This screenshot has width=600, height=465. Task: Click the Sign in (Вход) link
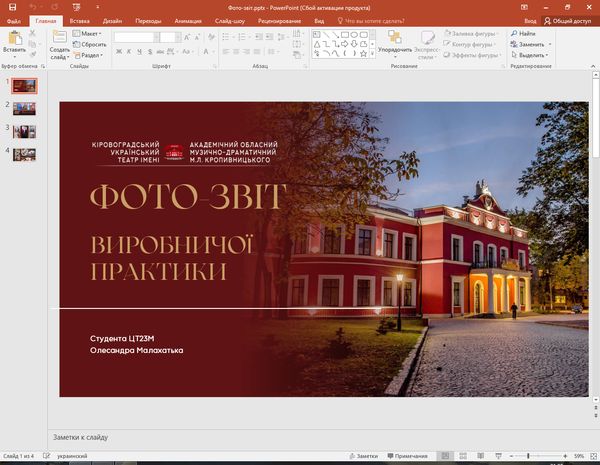[x=531, y=20]
